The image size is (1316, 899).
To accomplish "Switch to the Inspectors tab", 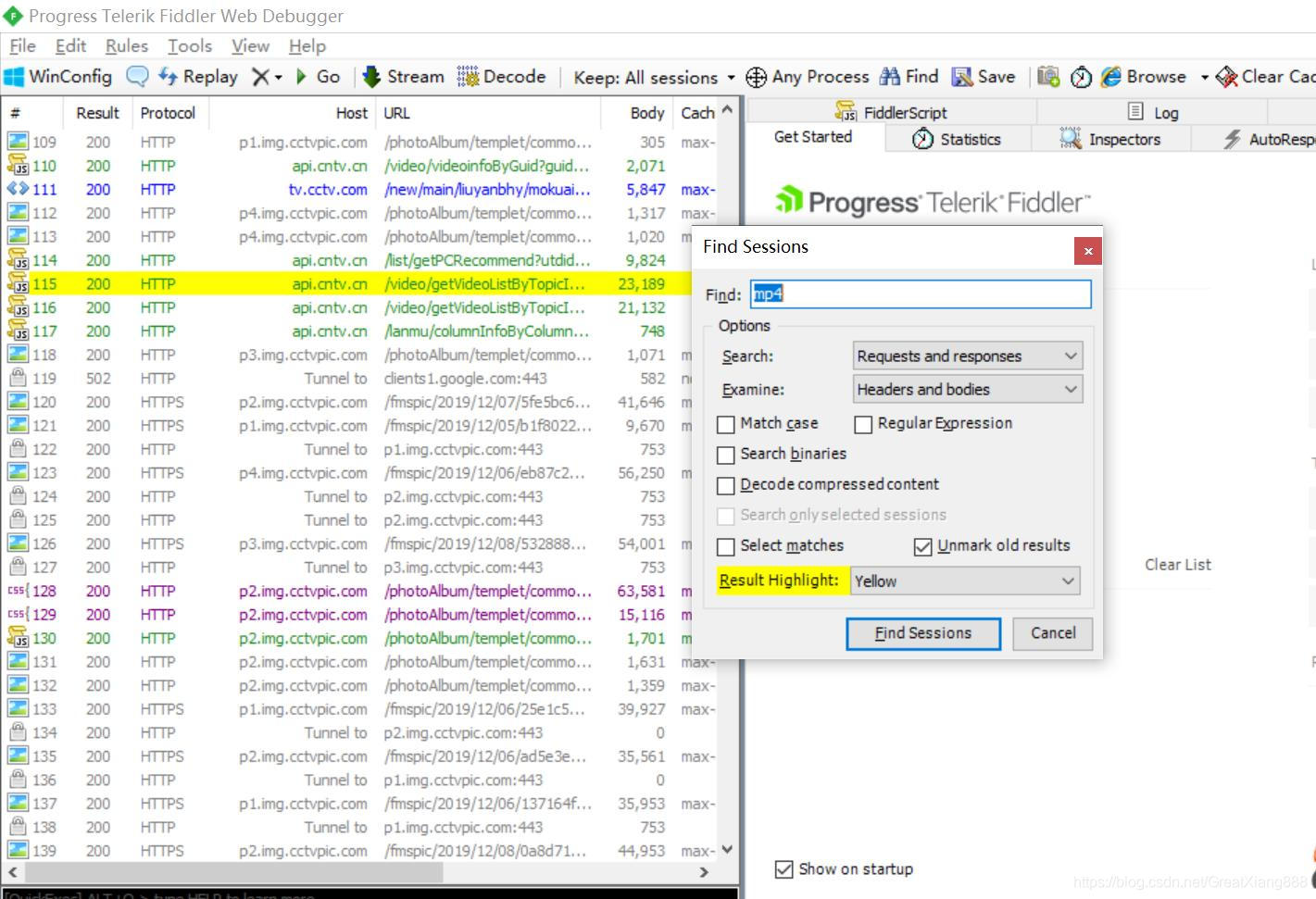I will click(1109, 139).
